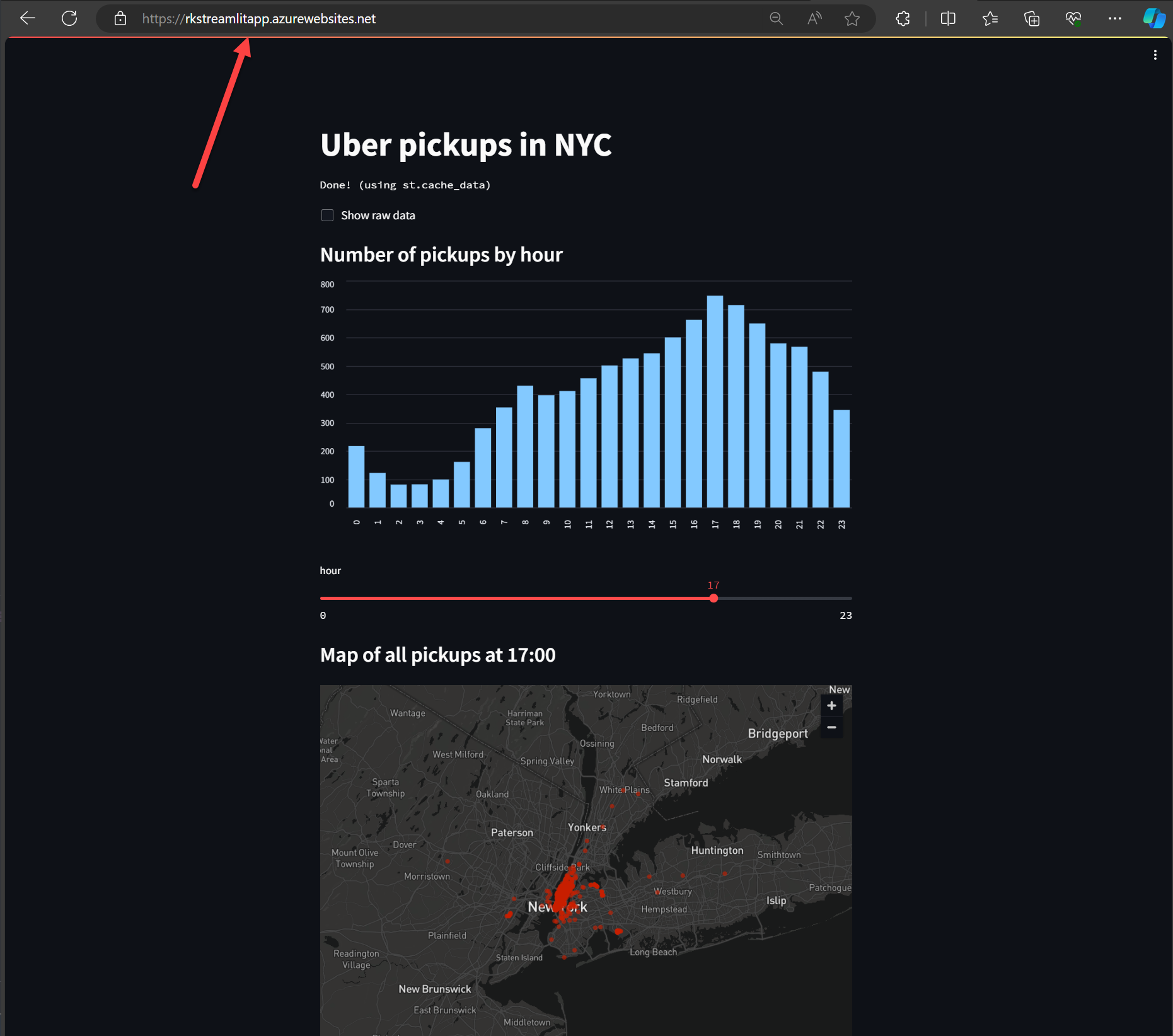Open the Collections icon
Screen dimensions: 1173x1036
[x=1032, y=19]
